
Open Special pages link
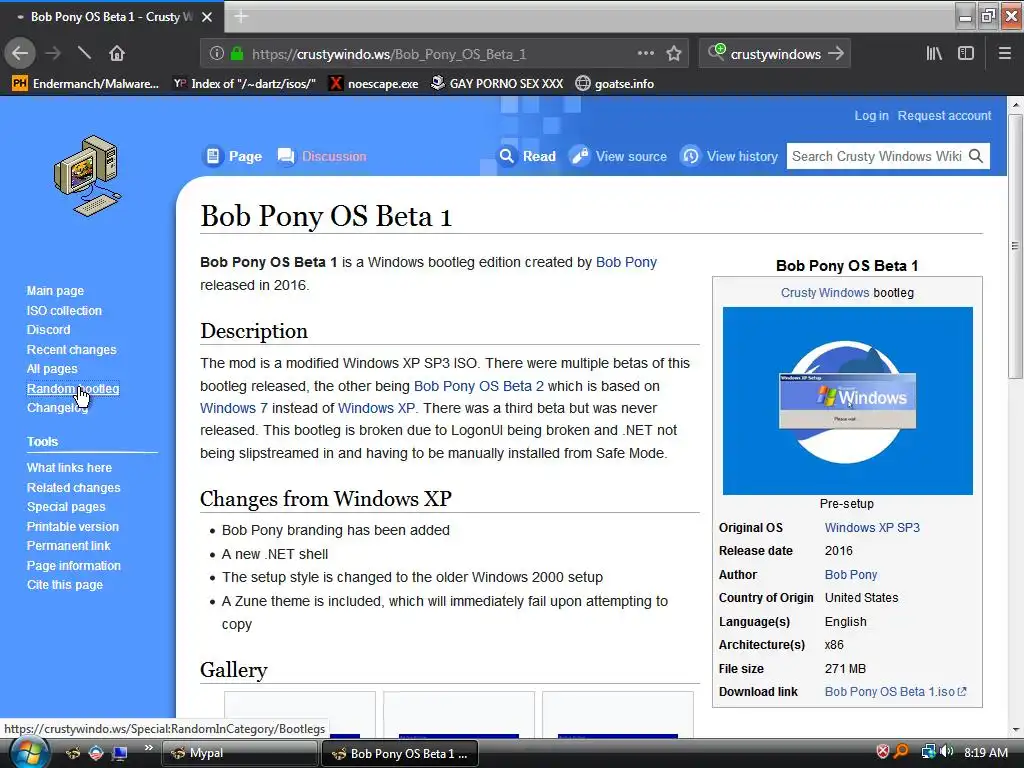(66, 507)
